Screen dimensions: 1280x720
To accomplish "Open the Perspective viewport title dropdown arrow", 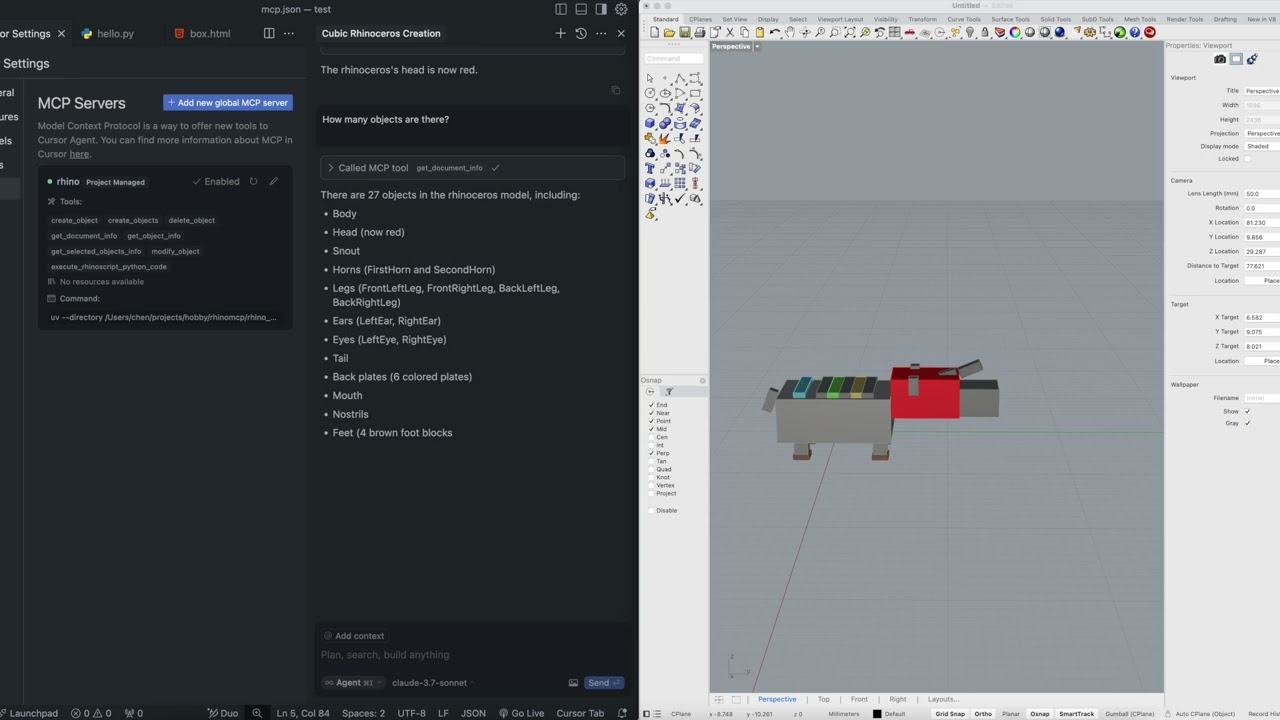I will [757, 46].
